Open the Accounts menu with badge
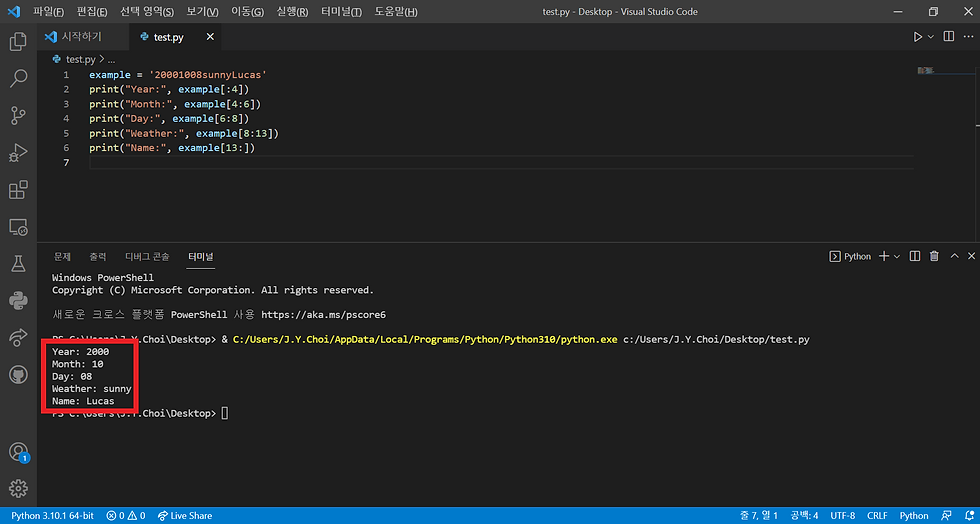 click(x=18, y=451)
